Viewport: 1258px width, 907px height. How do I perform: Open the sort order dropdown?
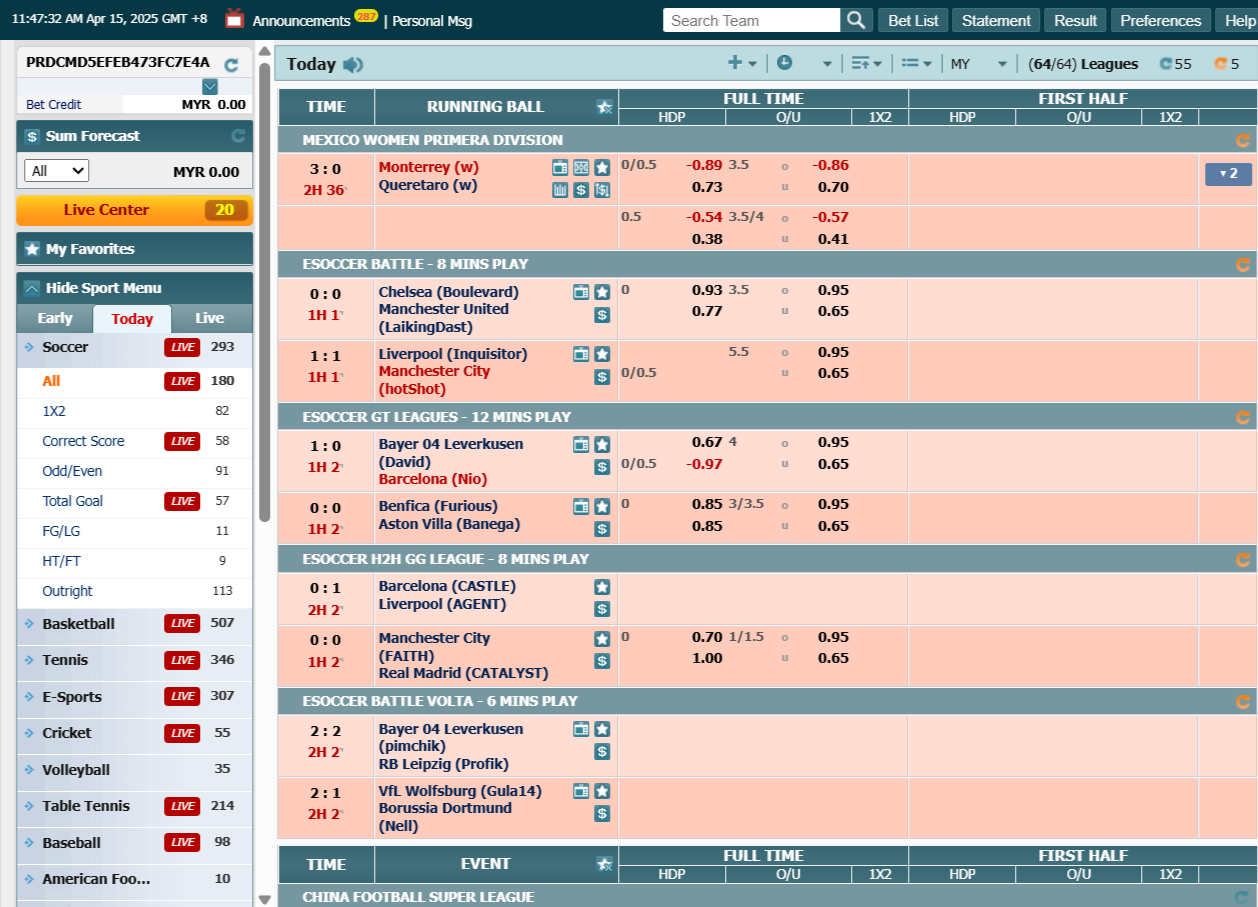[x=866, y=63]
